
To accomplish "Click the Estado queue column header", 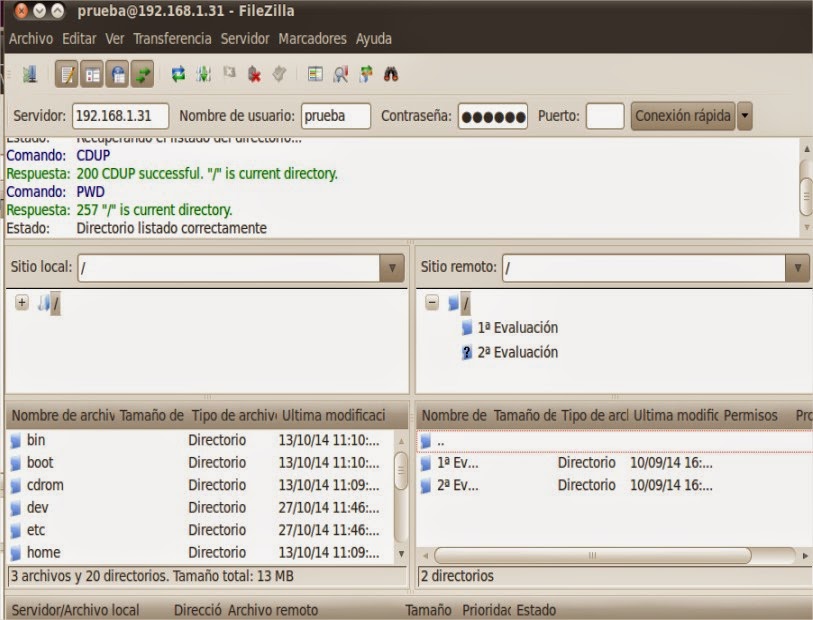I will coord(536,610).
